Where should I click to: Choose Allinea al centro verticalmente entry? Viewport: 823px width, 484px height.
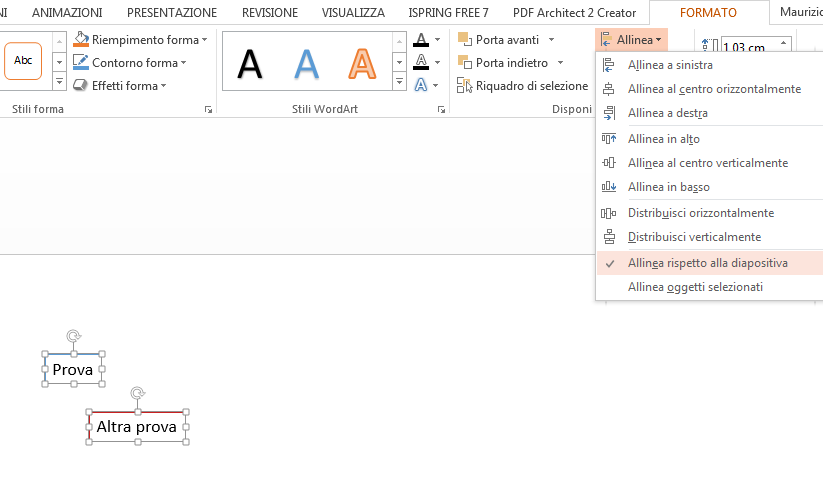[710, 163]
